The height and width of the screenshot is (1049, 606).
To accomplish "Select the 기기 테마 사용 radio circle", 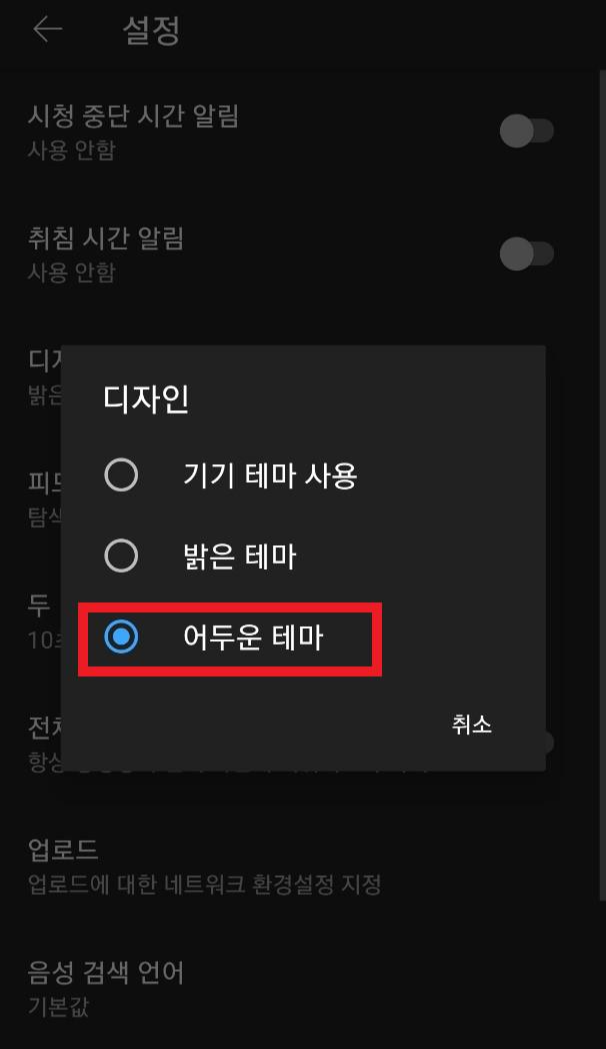I will point(121,476).
